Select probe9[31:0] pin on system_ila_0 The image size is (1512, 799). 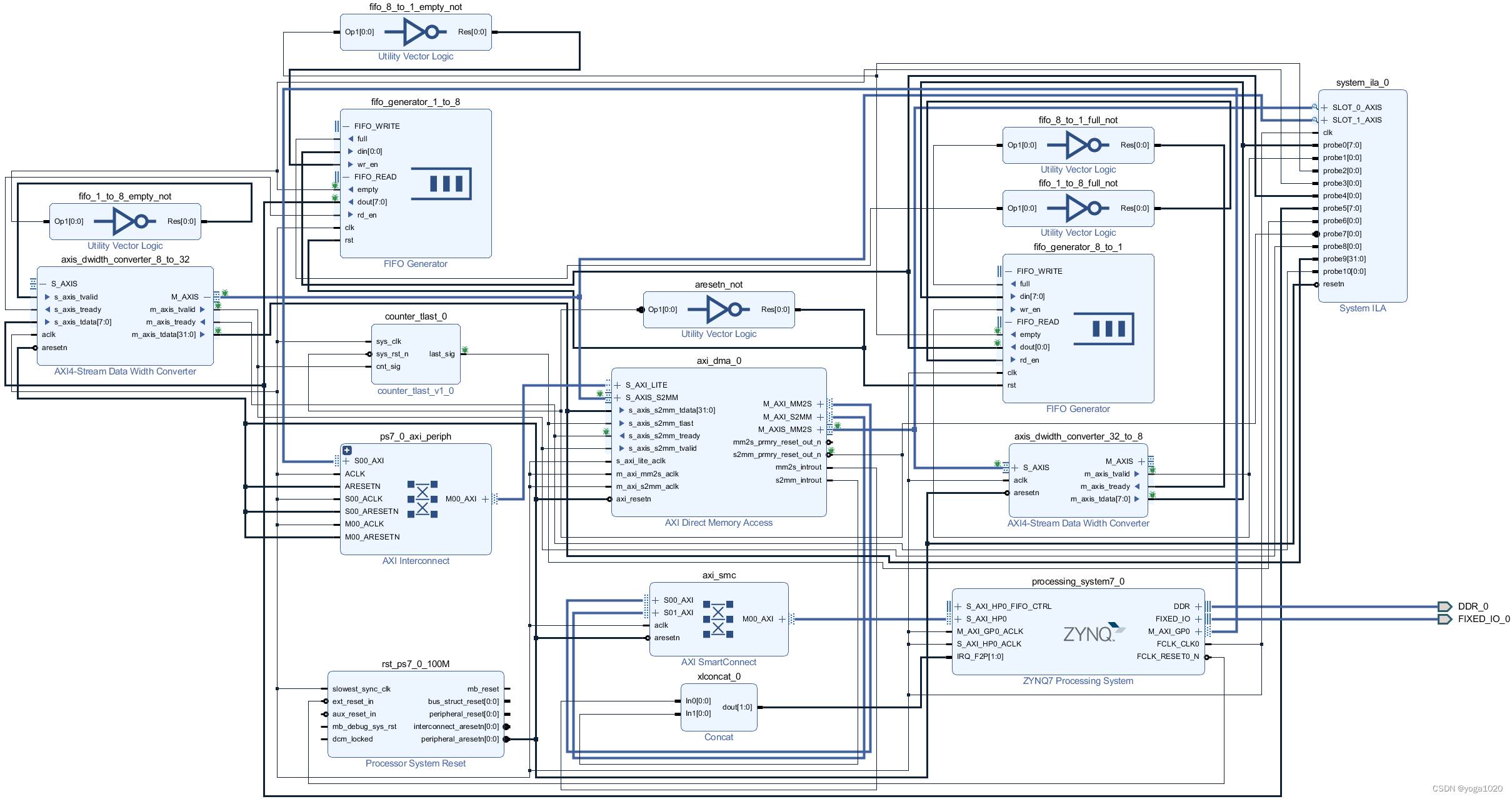click(1344, 259)
